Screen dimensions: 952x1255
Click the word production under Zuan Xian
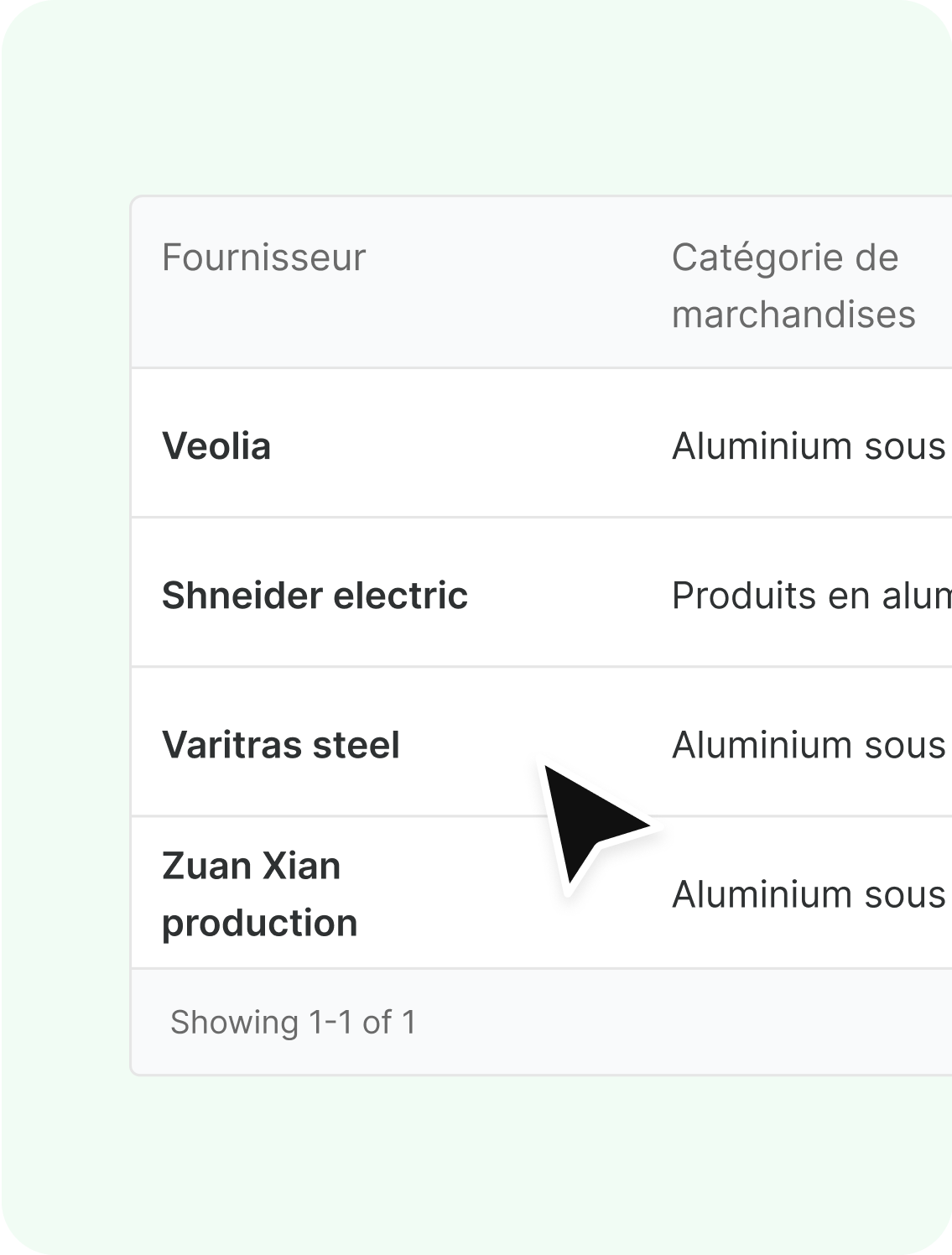[x=259, y=923]
